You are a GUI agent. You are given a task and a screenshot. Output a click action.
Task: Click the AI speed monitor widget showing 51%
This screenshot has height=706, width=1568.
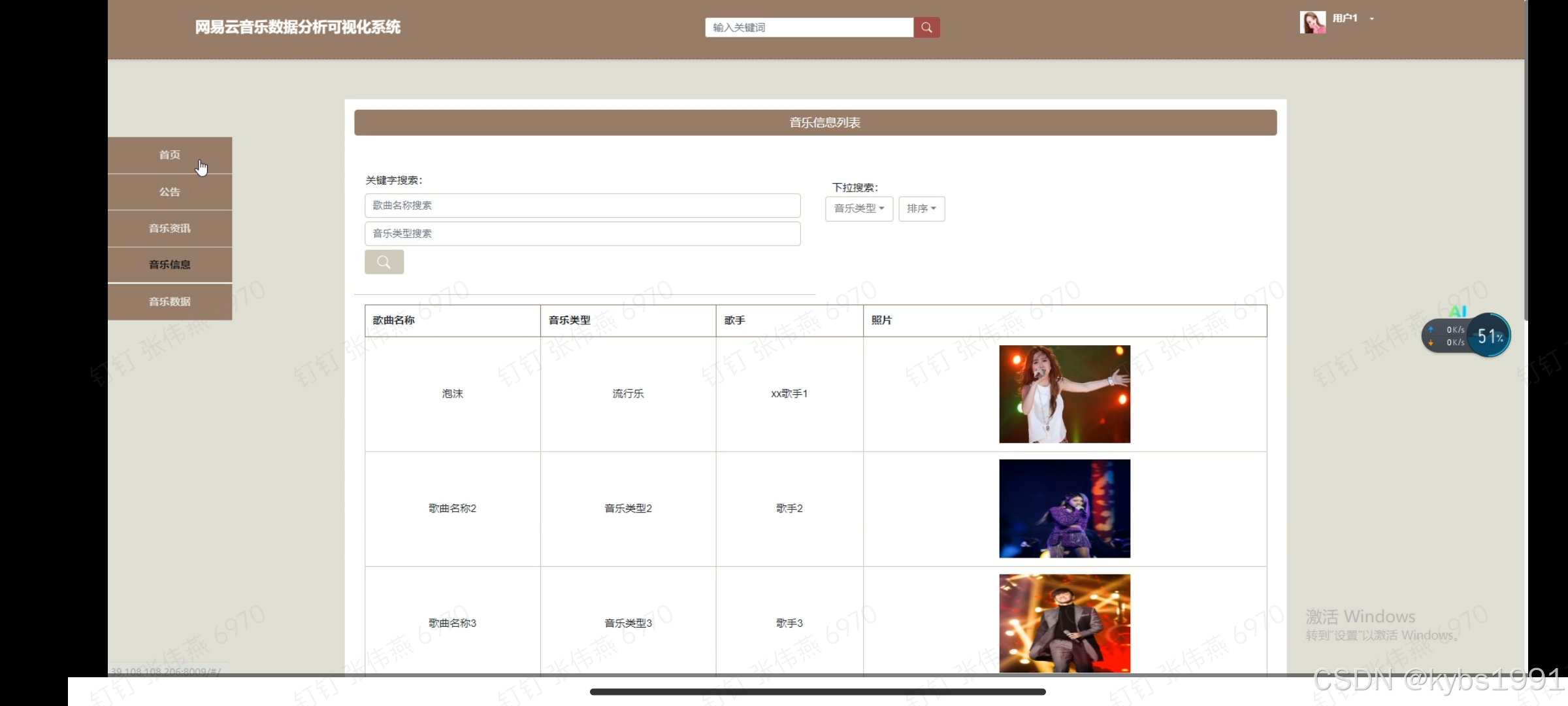[x=1488, y=336]
